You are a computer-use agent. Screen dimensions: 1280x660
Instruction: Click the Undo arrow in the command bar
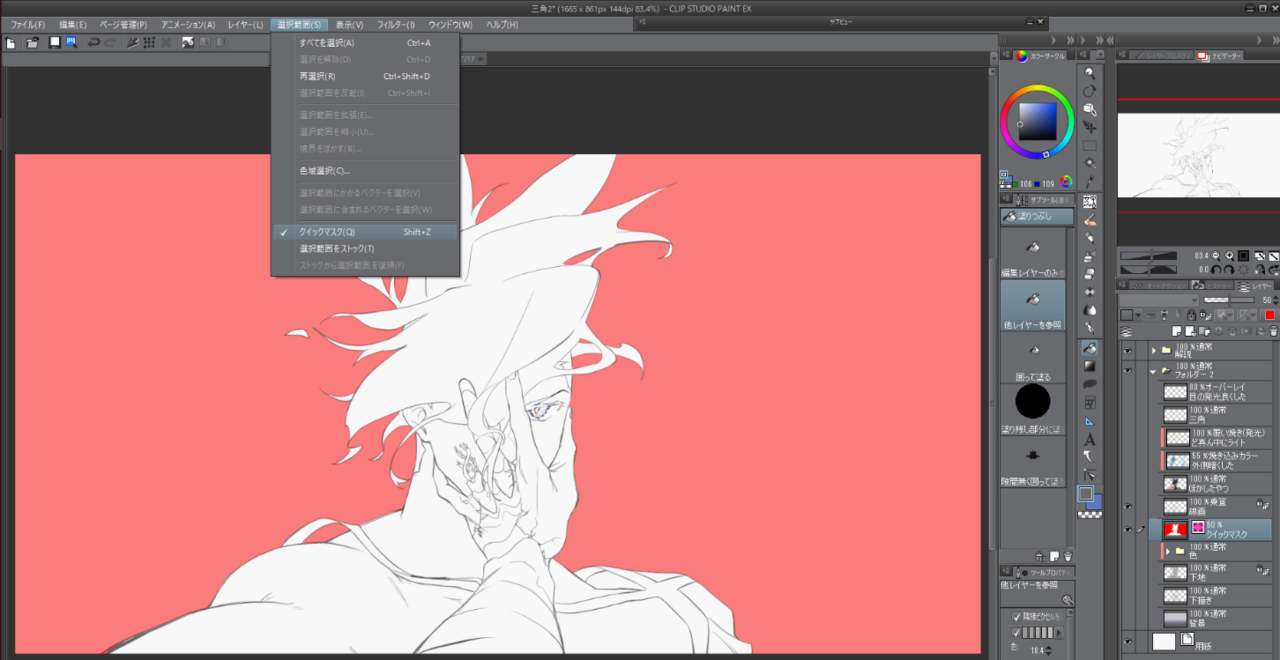[x=93, y=43]
